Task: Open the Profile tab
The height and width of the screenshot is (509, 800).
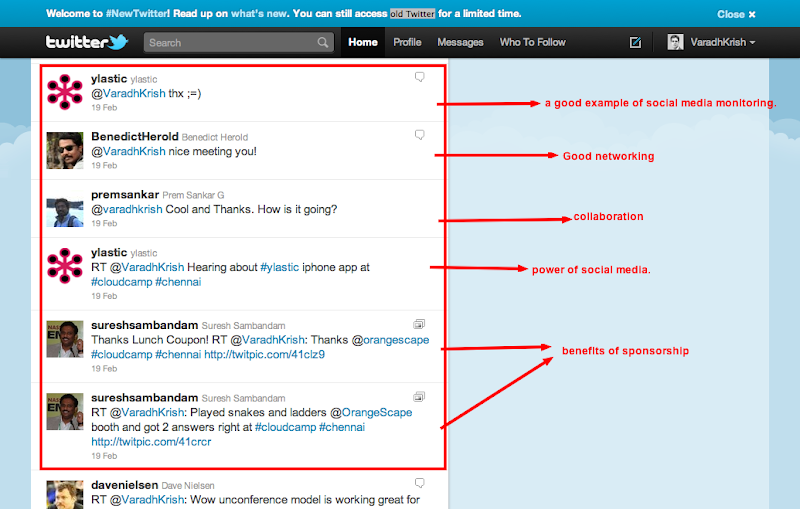Action: pyautogui.click(x=407, y=42)
